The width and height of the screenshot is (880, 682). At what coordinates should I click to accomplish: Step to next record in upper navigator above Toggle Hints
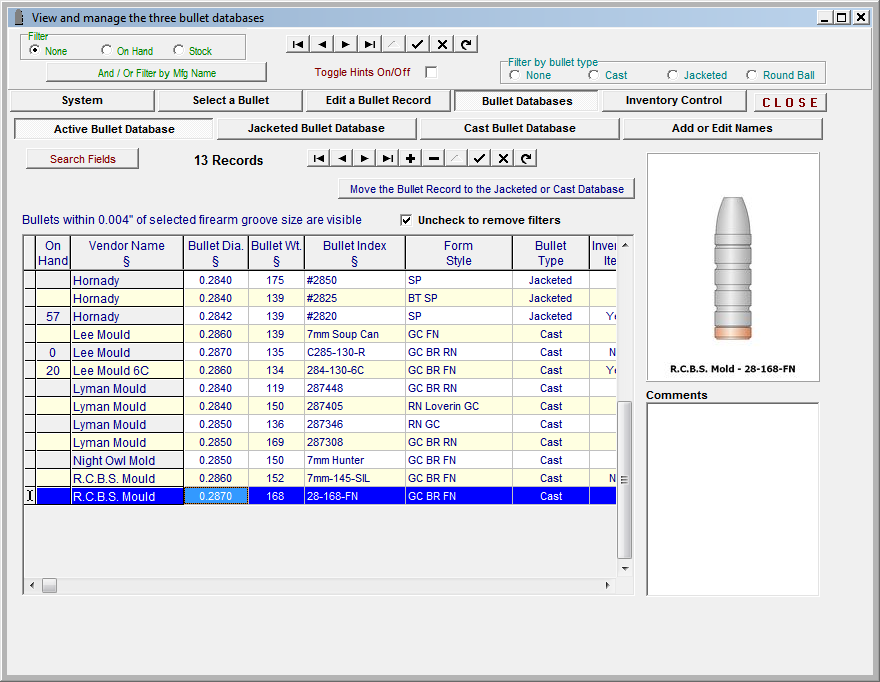[346, 44]
